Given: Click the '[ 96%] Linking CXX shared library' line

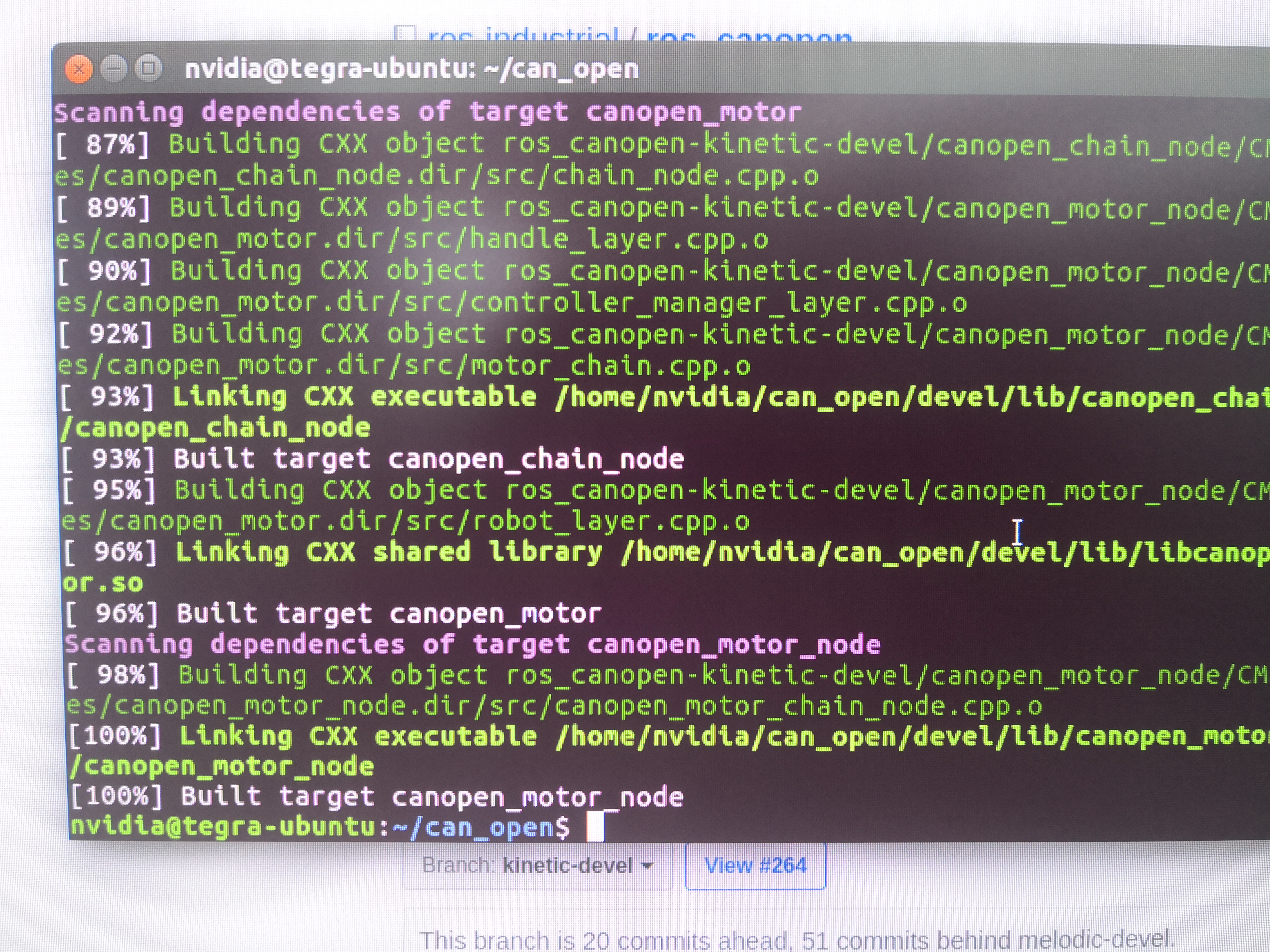Looking at the screenshot, I should tap(666, 552).
